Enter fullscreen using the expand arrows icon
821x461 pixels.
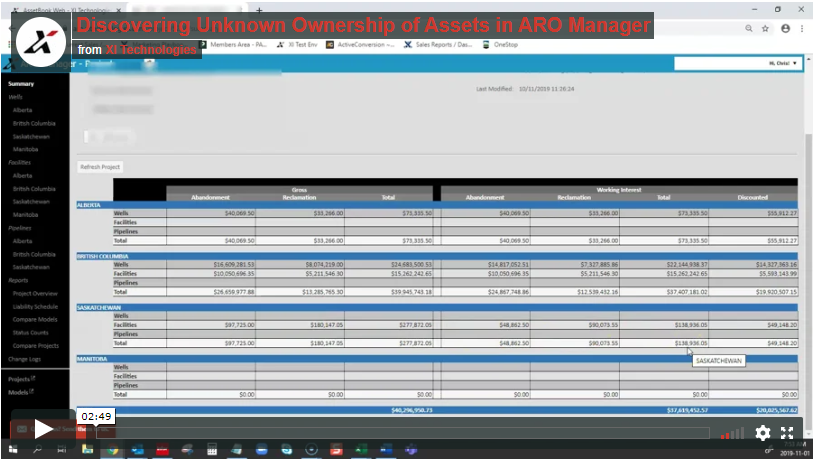[x=787, y=433]
